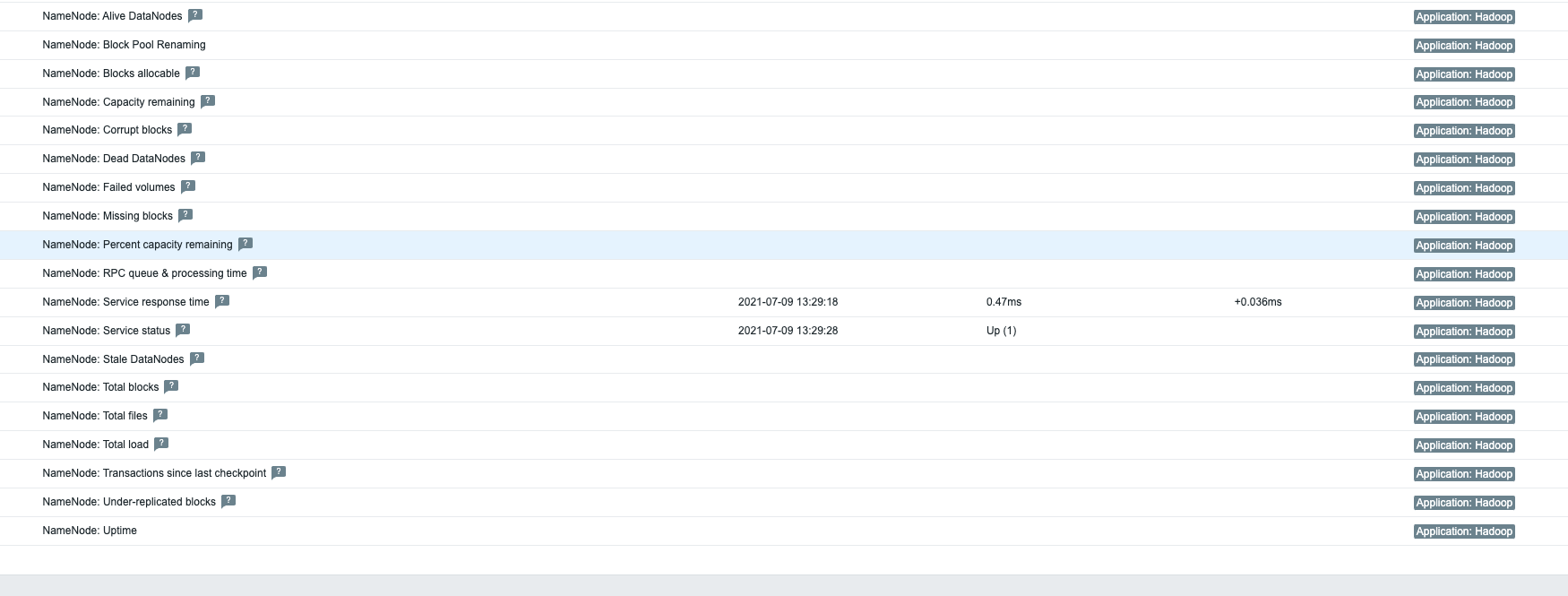
Task: Select NameNode: Transactions since last checkpoint text
Action: (154, 473)
